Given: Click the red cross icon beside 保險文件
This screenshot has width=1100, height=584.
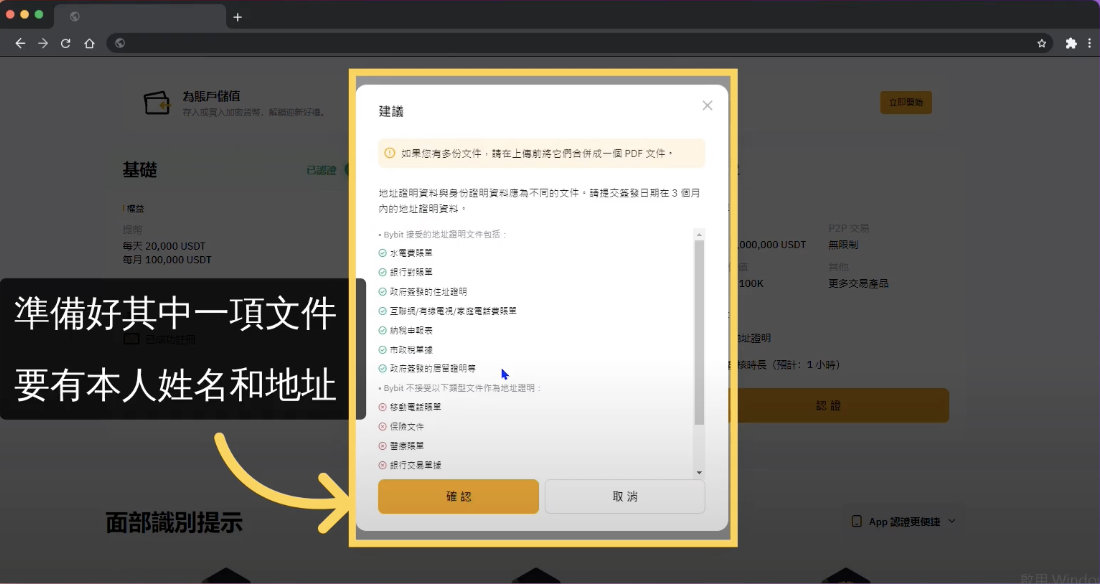Looking at the screenshot, I should (382, 427).
